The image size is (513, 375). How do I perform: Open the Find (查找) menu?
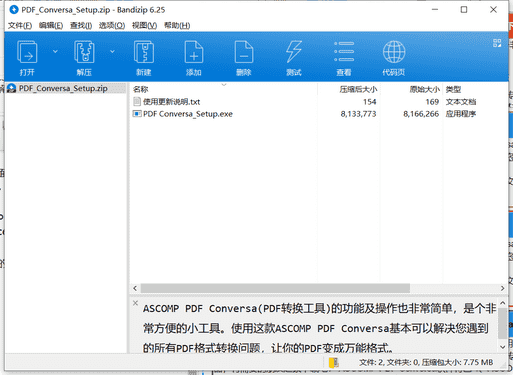pyautogui.click(x=81, y=25)
